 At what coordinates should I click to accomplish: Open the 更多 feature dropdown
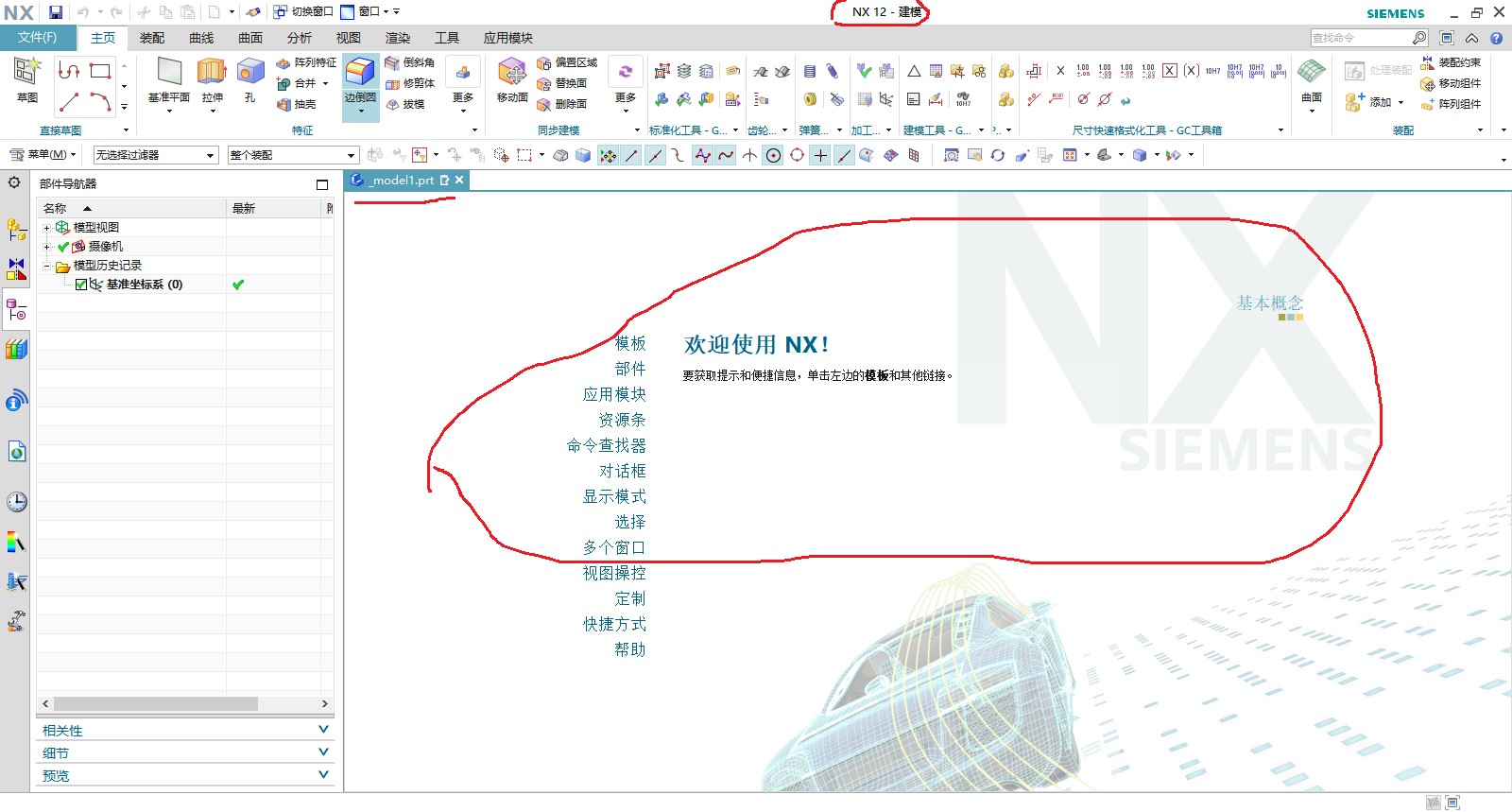463,85
